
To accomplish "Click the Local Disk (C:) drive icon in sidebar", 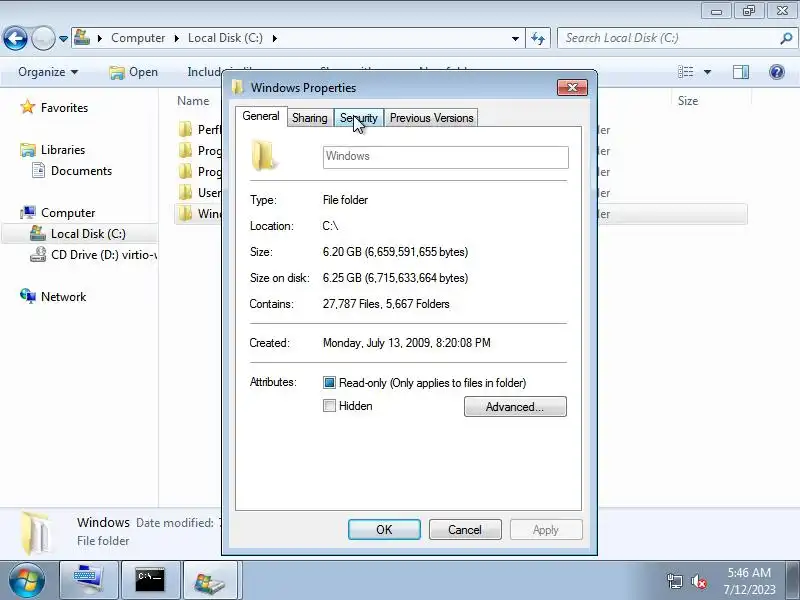I will point(38,233).
